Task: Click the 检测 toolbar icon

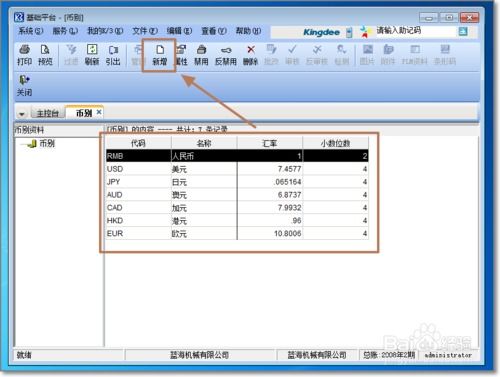Action: coord(342,55)
